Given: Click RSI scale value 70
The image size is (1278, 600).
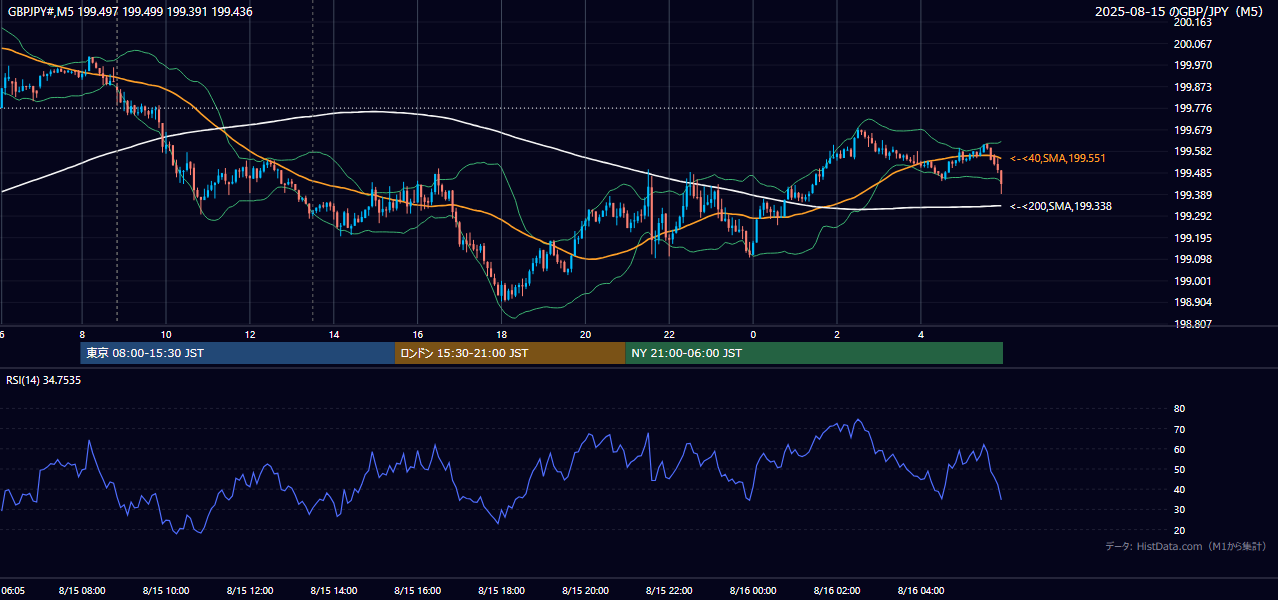Looking at the screenshot, I should 1179,429.
